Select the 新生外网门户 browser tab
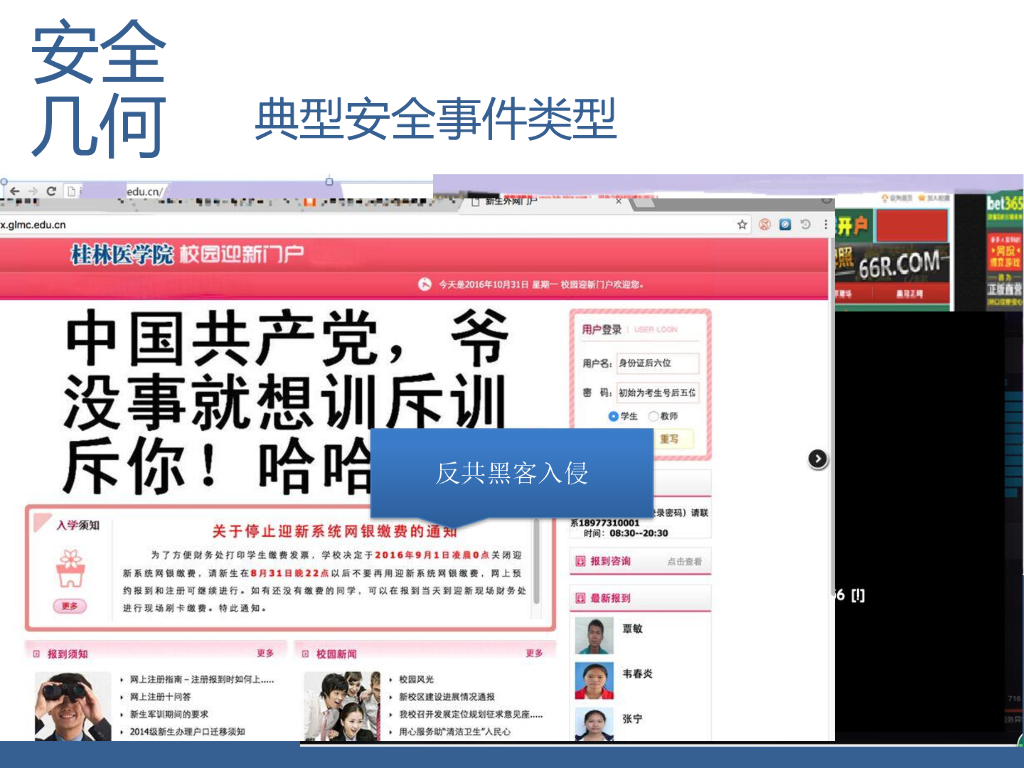This screenshot has width=1024, height=768. pyautogui.click(x=545, y=202)
